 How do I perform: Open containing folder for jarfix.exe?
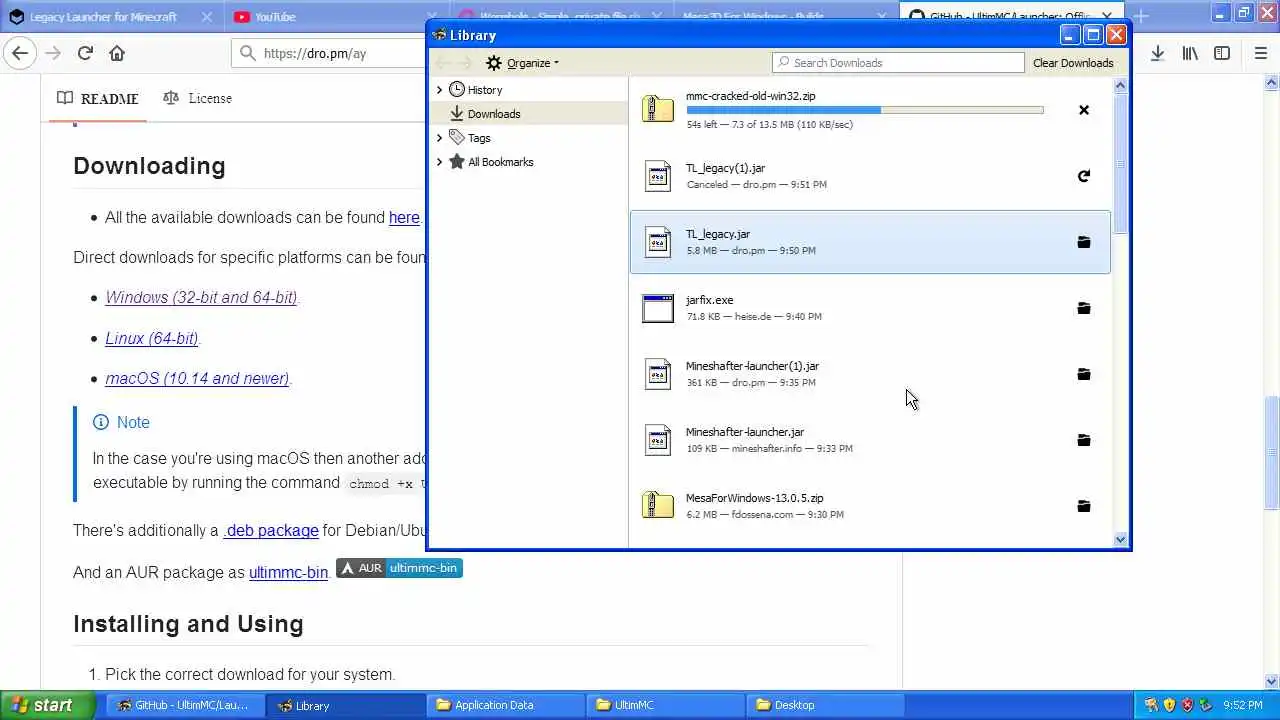click(1084, 308)
